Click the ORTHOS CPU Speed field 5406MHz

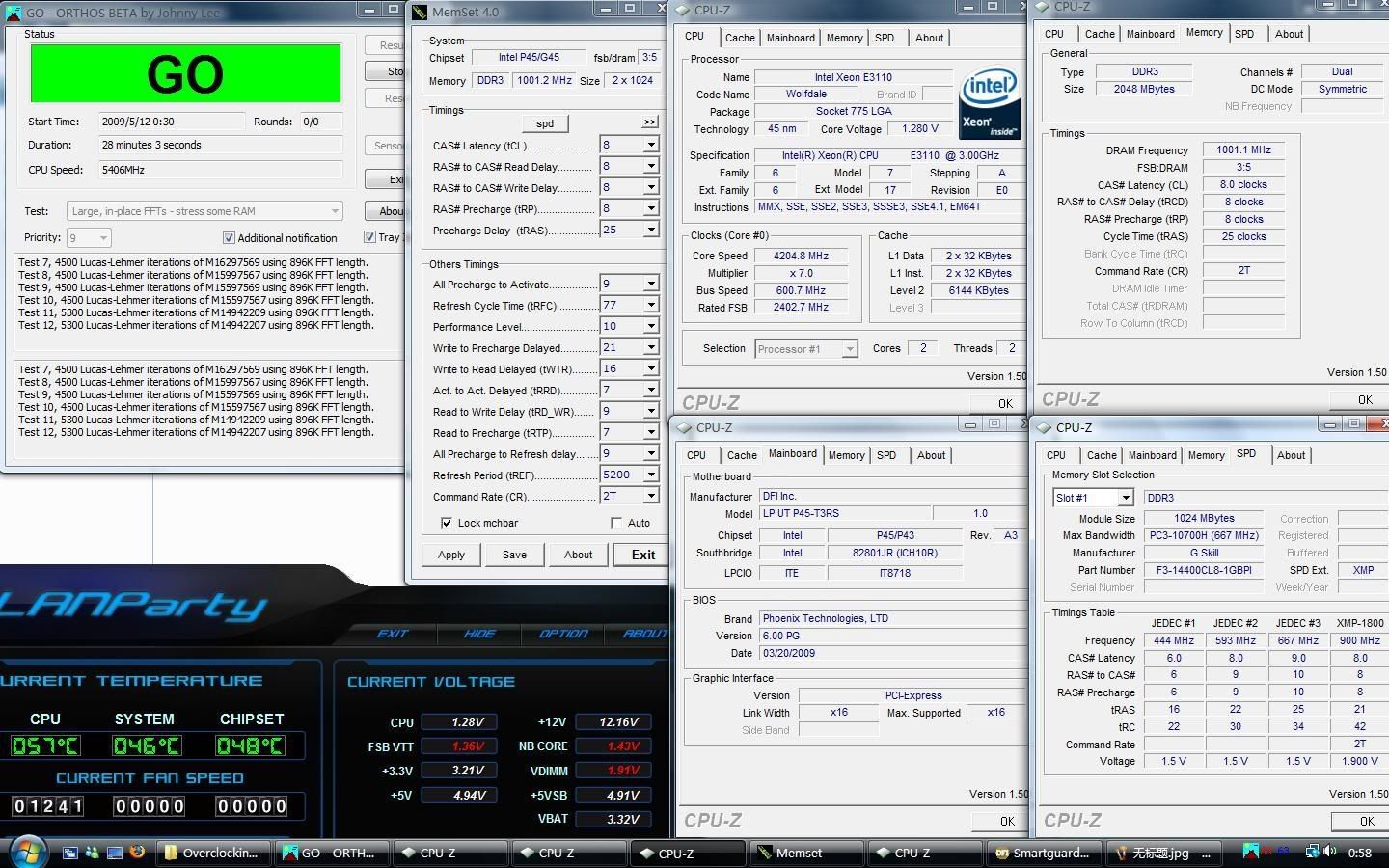point(220,170)
